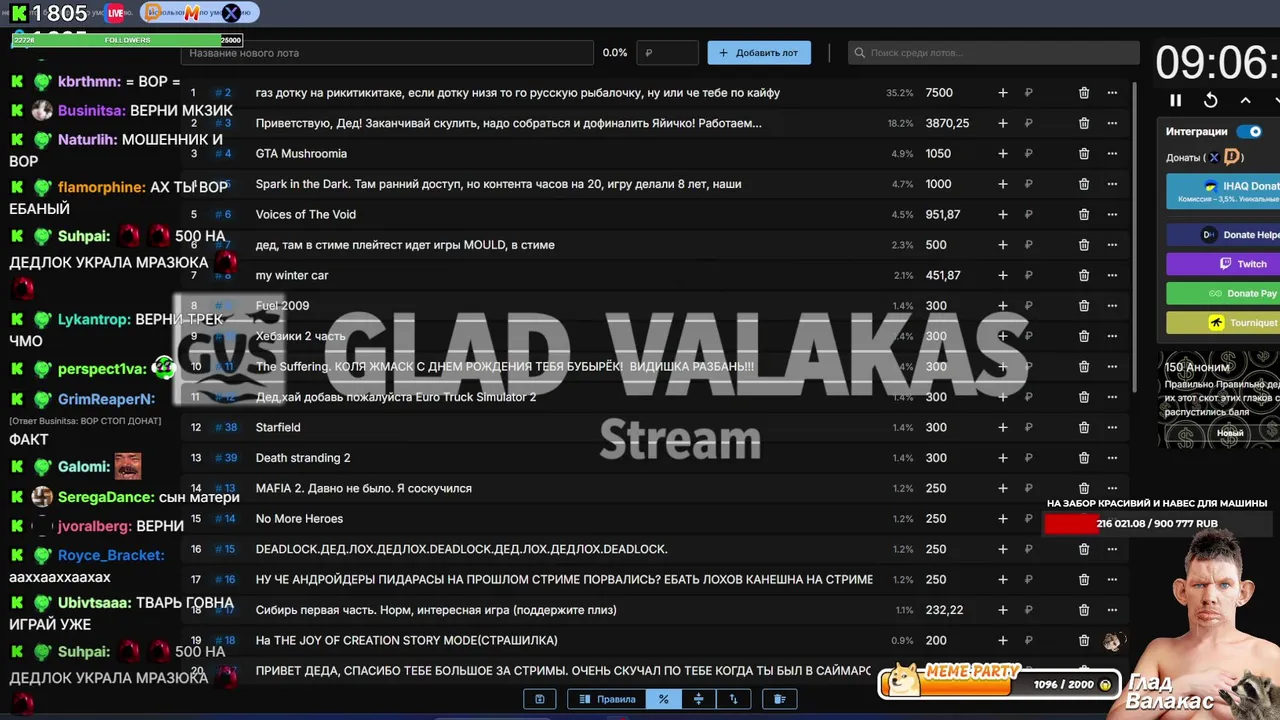Viewport: 1280px width, 720px height.
Task: Focus the new lot ruble amount field
Action: (667, 53)
